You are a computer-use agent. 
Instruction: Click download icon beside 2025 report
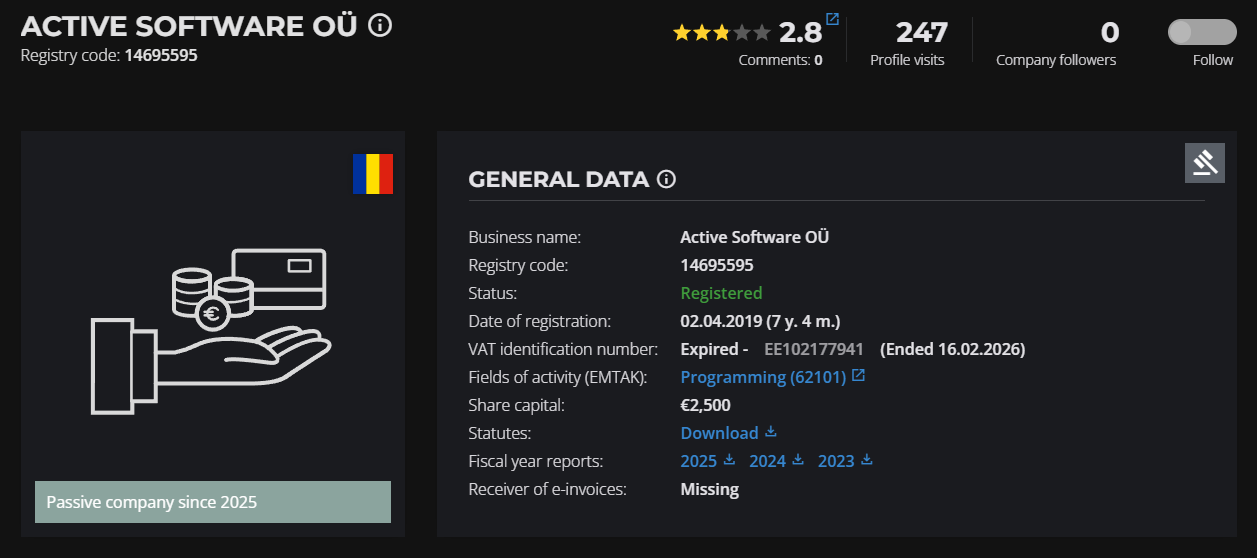[729, 460]
